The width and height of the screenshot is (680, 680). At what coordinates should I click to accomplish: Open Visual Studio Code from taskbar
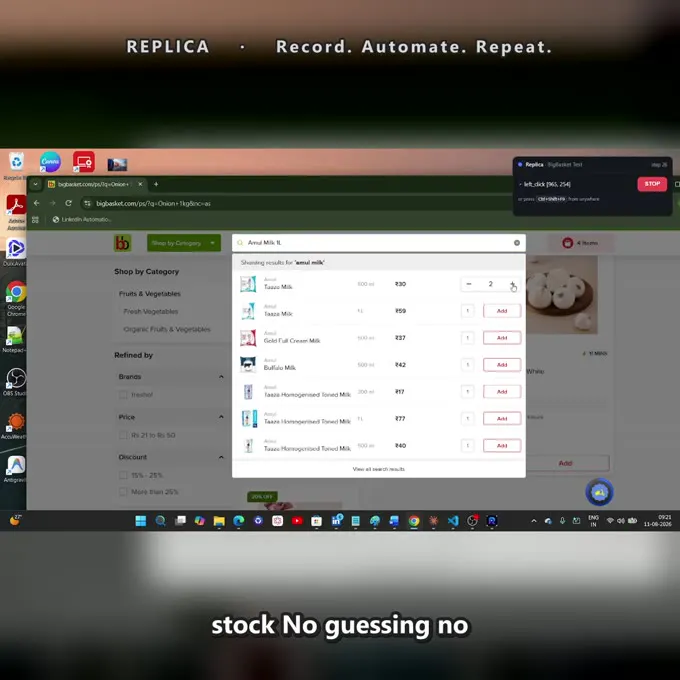tap(453, 521)
